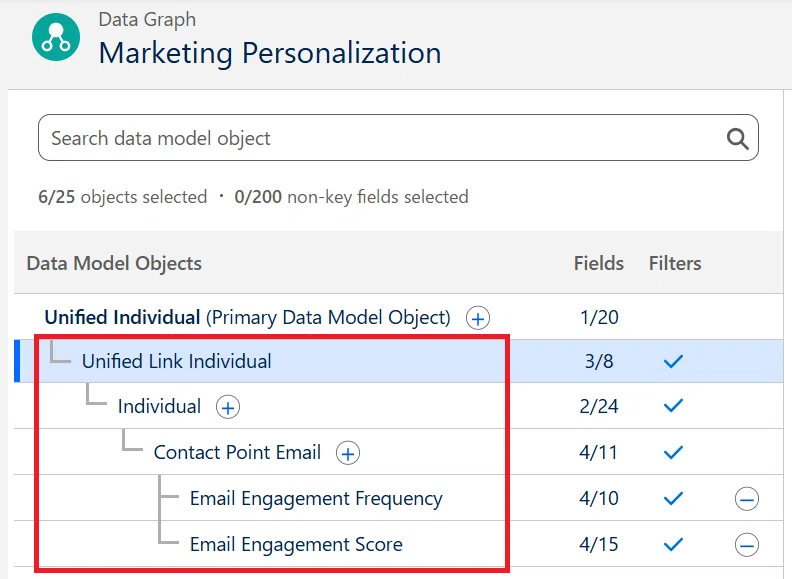This screenshot has height=579, width=792.
Task: Click filter checkmark for Email Engagement Frequency
Action: pos(673,498)
